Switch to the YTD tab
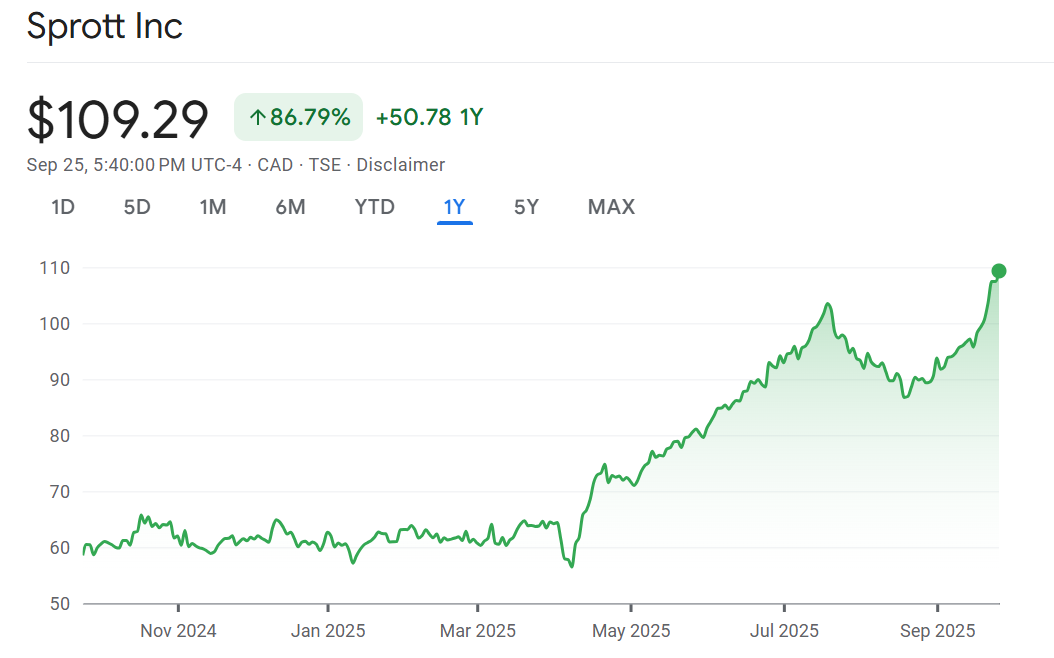Image resolution: width=1054 pixels, height=658 pixels. tap(375, 207)
